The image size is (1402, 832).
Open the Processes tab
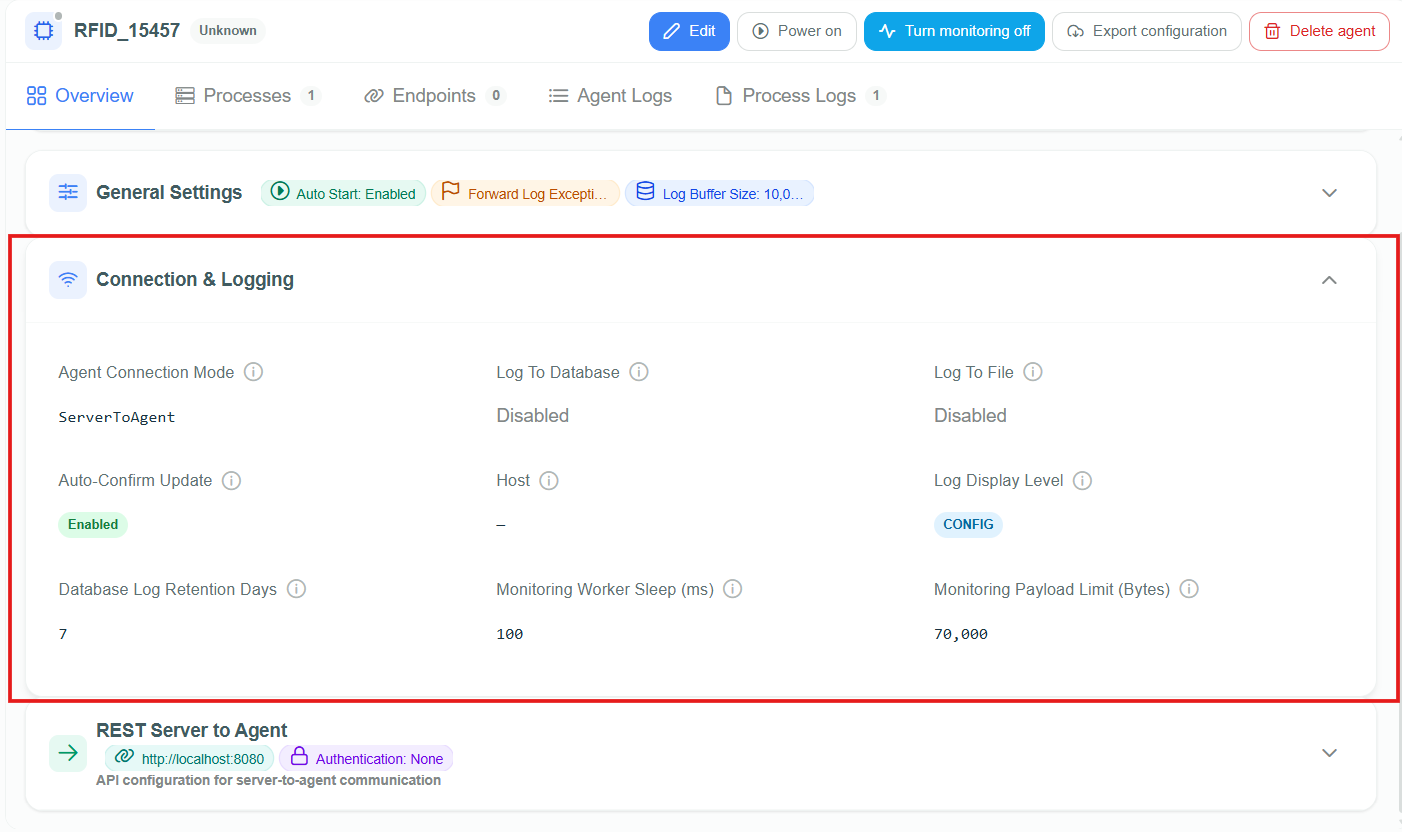[x=247, y=96]
